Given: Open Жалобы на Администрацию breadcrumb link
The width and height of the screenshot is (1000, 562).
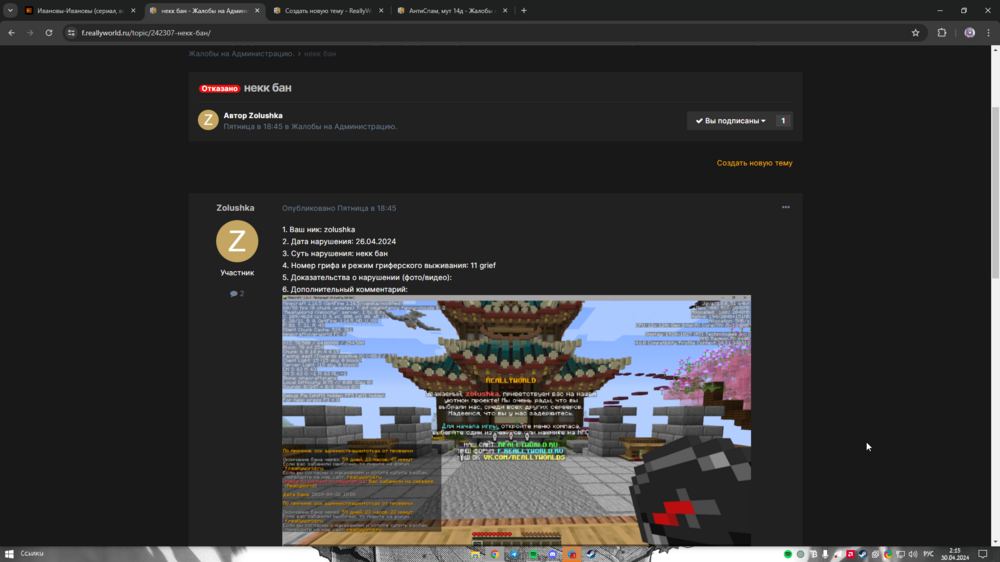Looking at the screenshot, I should (240, 54).
